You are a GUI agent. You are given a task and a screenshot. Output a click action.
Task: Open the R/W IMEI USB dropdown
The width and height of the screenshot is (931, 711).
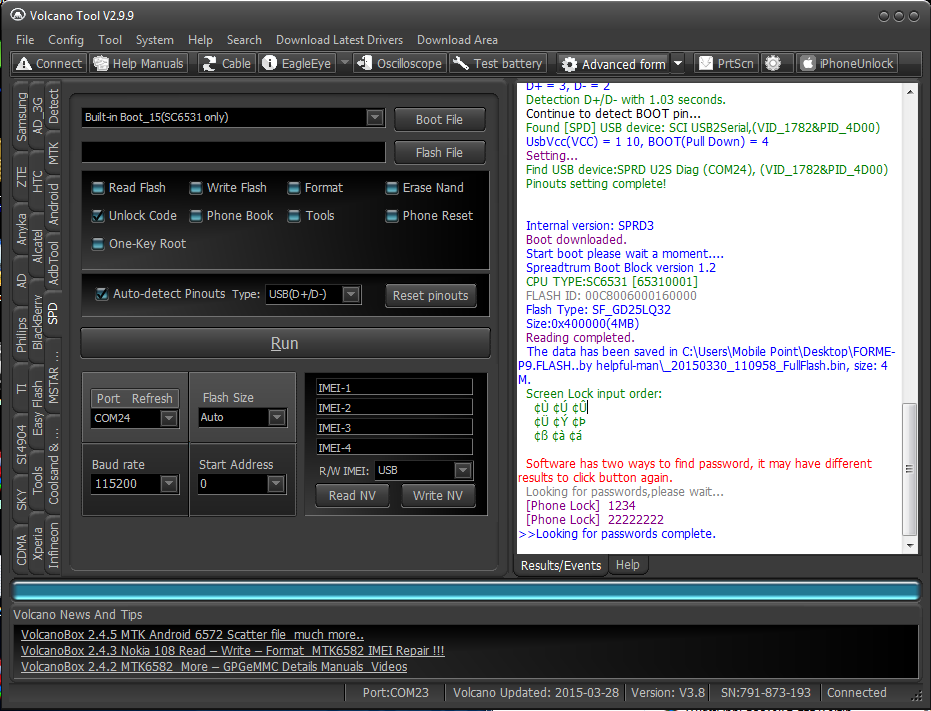[x=463, y=470]
